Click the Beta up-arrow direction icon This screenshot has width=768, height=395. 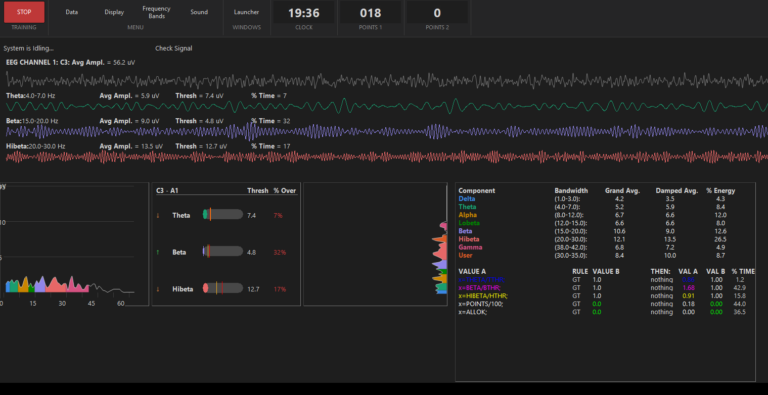pos(158,252)
